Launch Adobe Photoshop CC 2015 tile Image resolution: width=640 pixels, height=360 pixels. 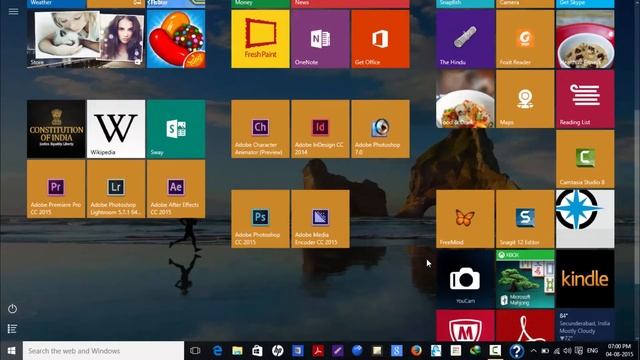point(260,219)
